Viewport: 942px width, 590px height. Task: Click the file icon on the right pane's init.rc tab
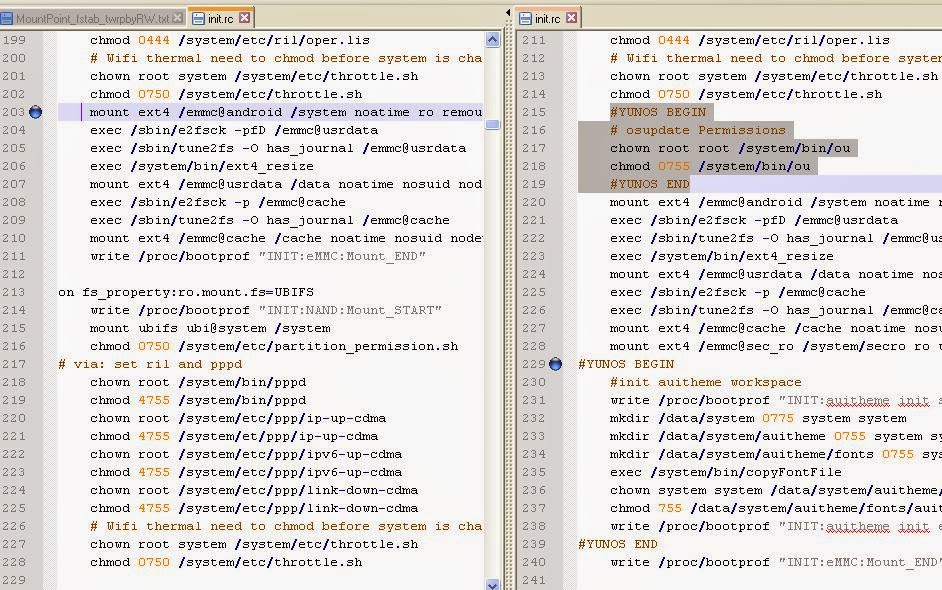(527, 17)
